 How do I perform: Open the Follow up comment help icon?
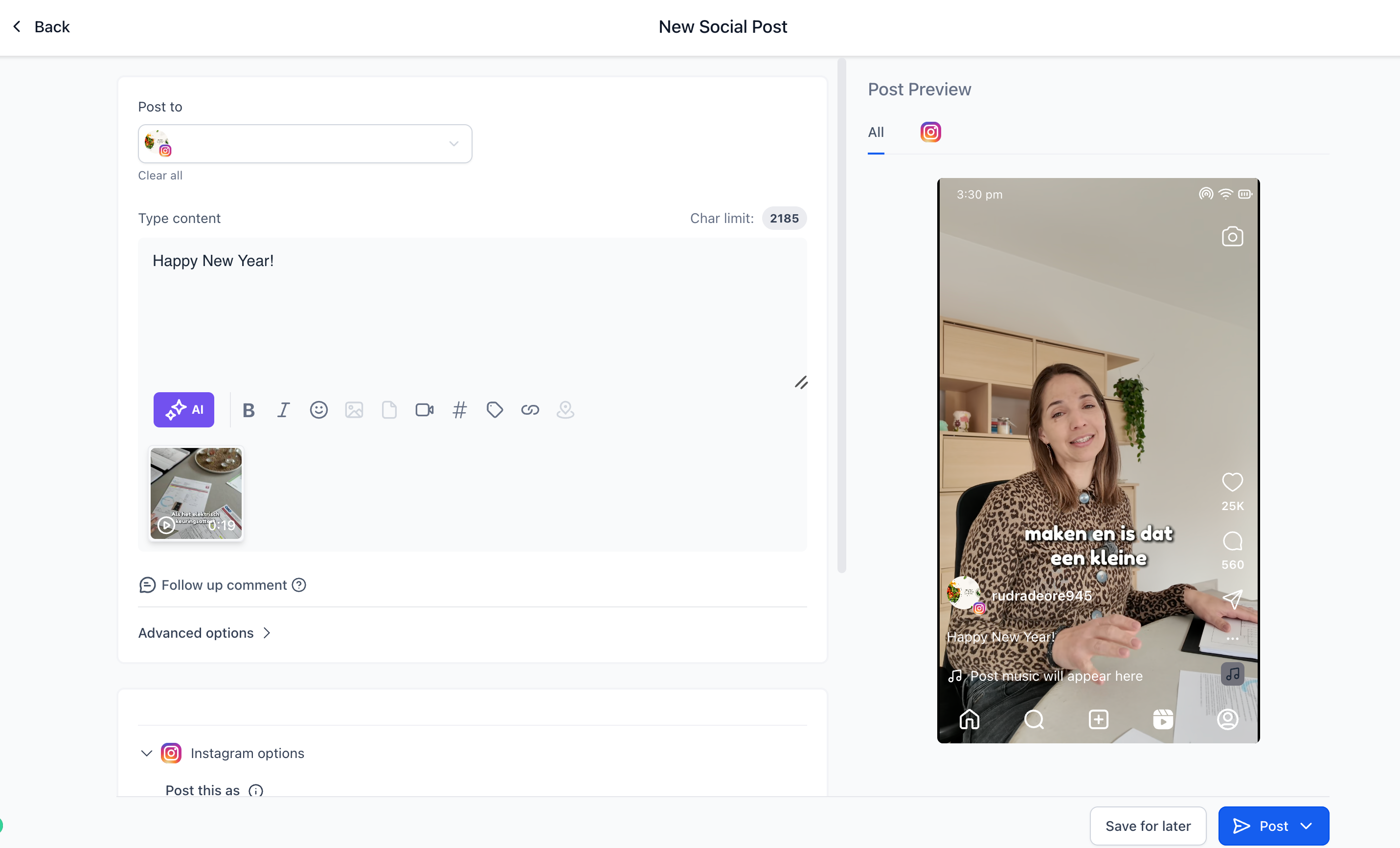tap(299, 585)
